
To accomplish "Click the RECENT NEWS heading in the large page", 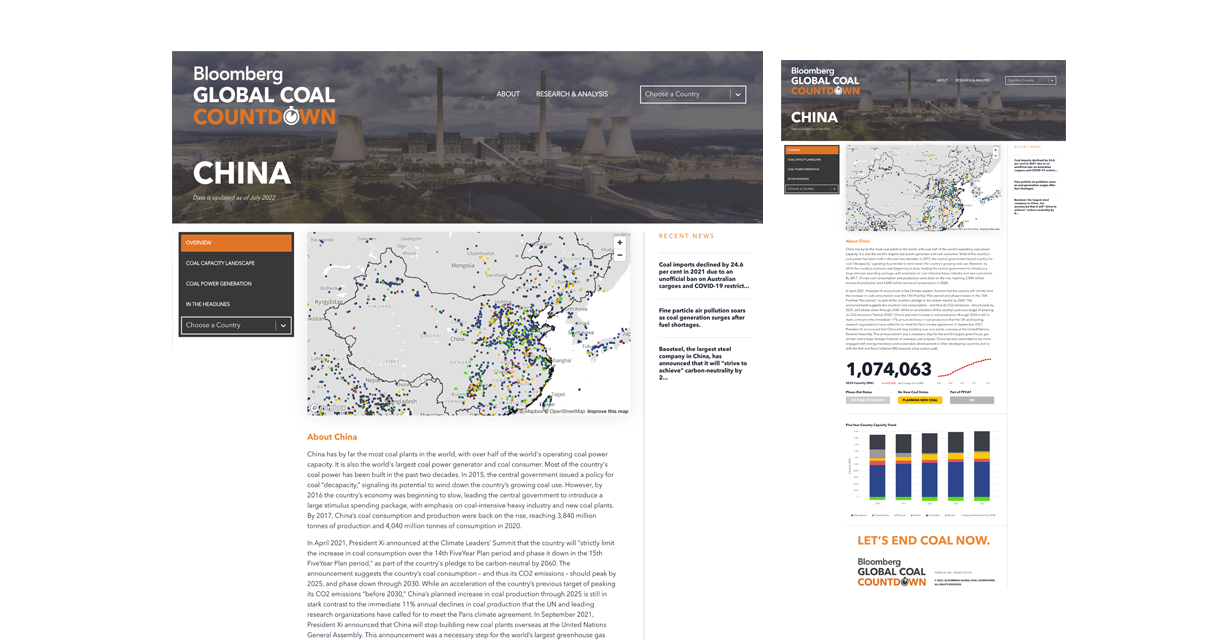I will [687, 236].
